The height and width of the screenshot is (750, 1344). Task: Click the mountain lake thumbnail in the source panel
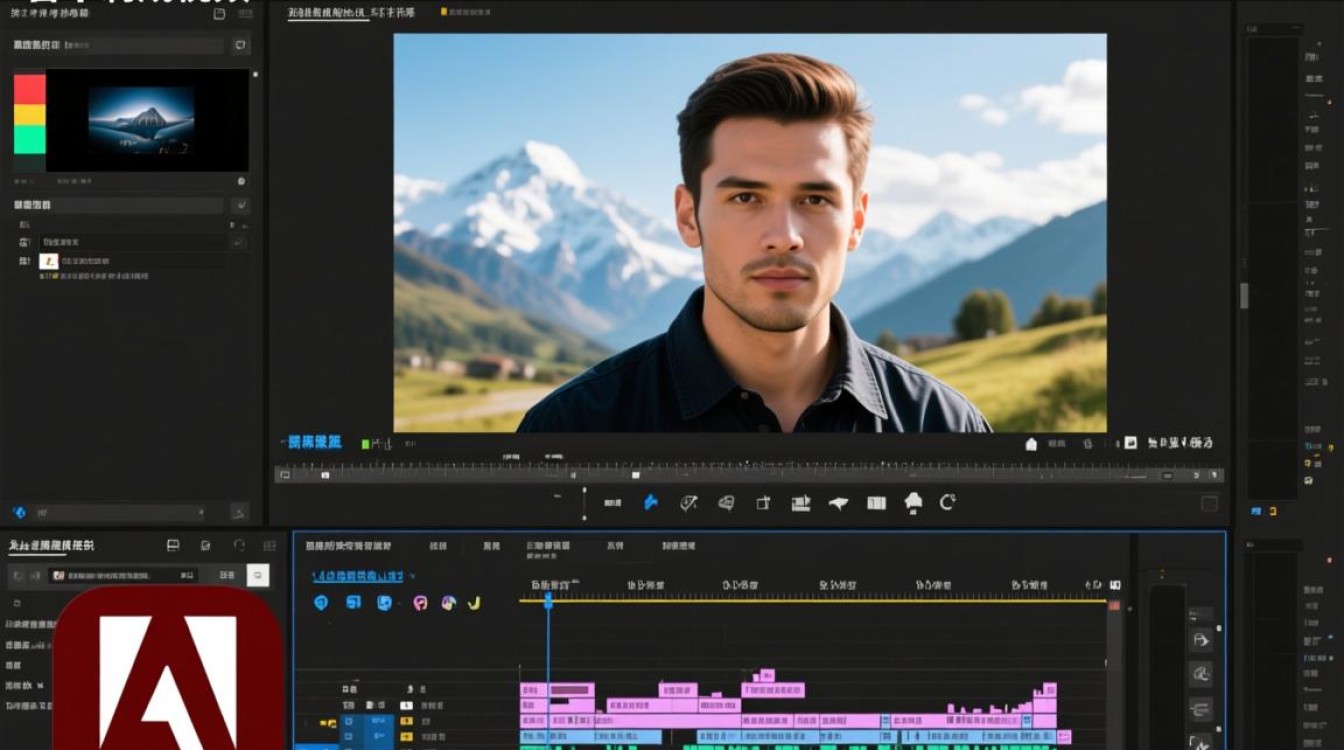click(x=141, y=119)
